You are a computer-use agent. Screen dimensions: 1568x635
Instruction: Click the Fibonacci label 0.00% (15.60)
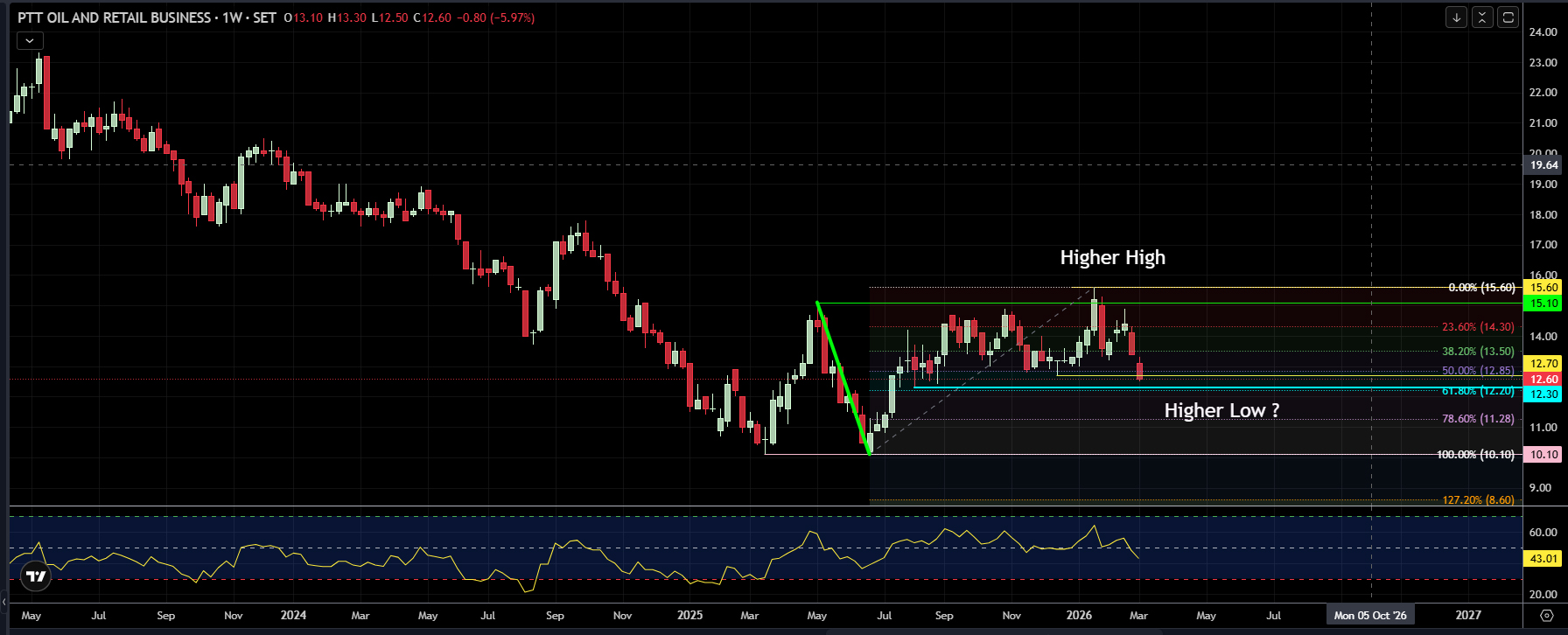point(1481,288)
